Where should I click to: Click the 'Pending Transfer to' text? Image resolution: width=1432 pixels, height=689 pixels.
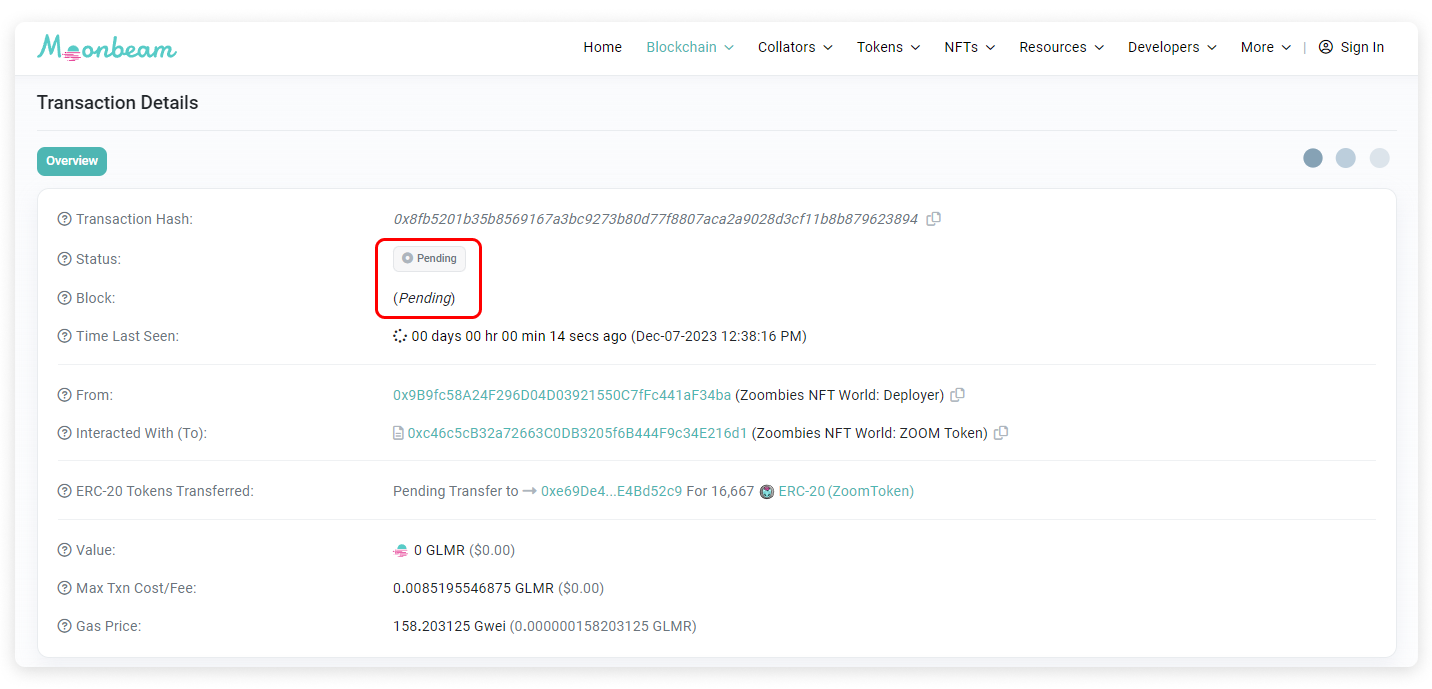456,491
